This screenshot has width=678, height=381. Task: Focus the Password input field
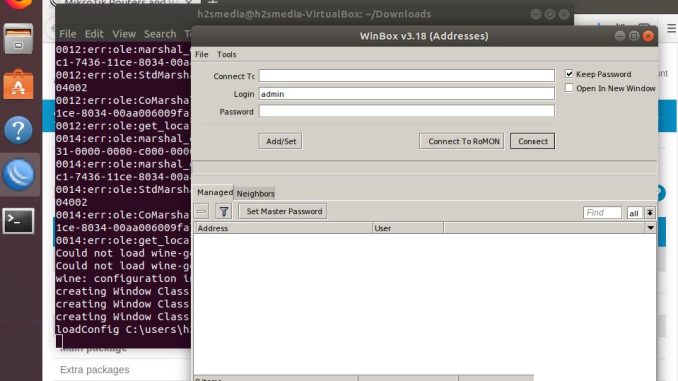click(x=406, y=111)
